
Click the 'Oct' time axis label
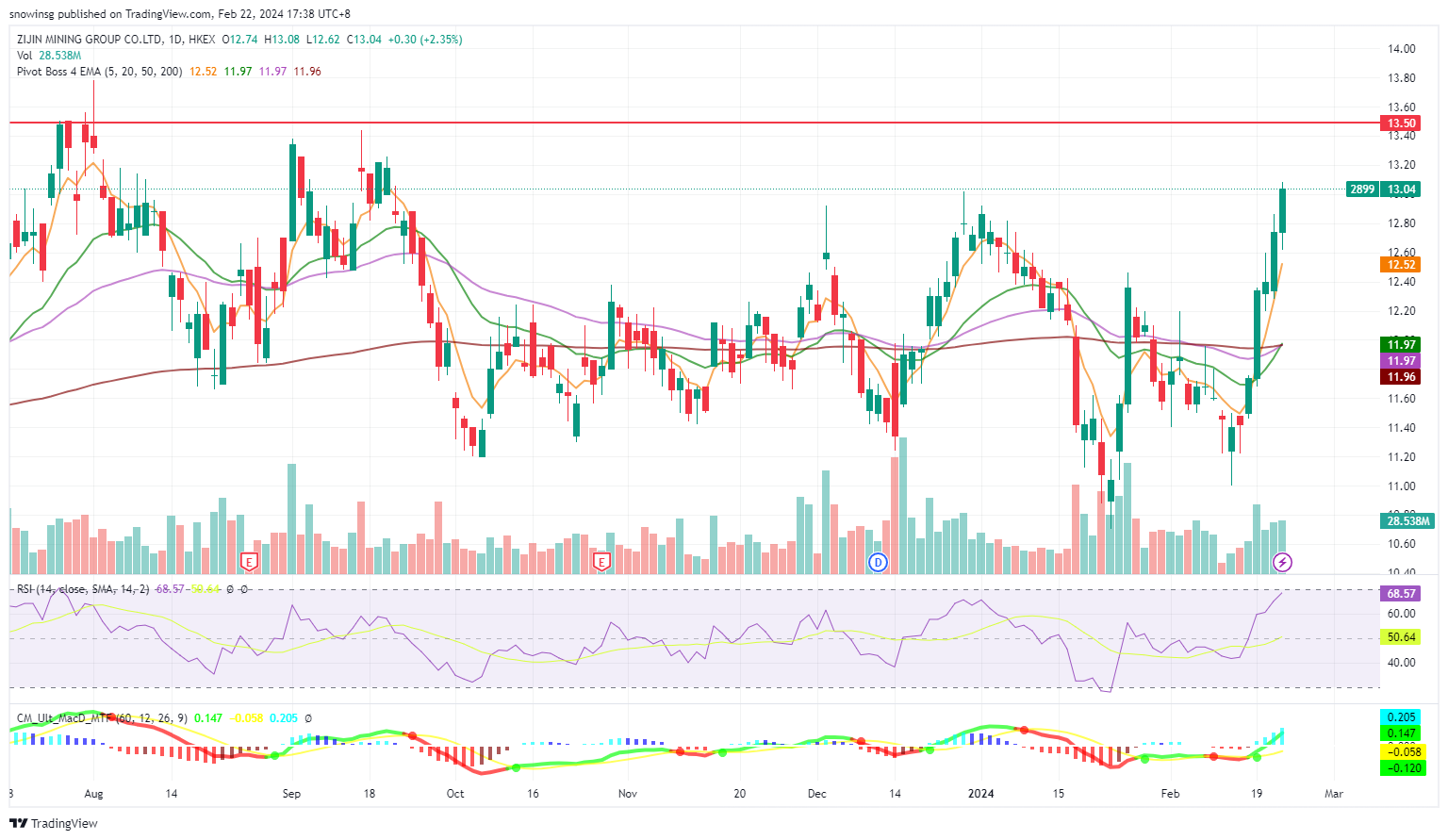pyautogui.click(x=455, y=794)
